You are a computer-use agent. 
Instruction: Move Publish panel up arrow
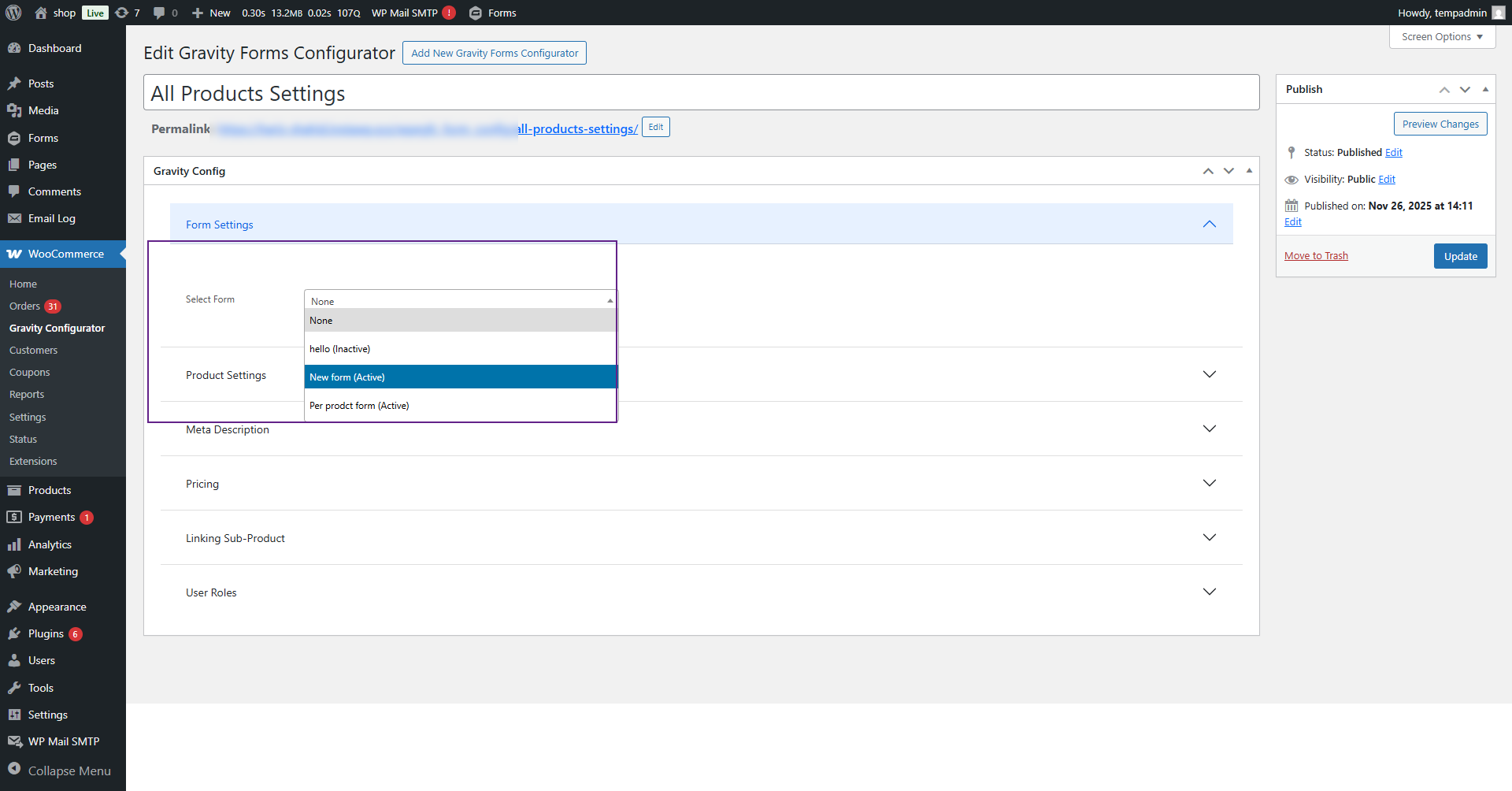click(x=1444, y=89)
